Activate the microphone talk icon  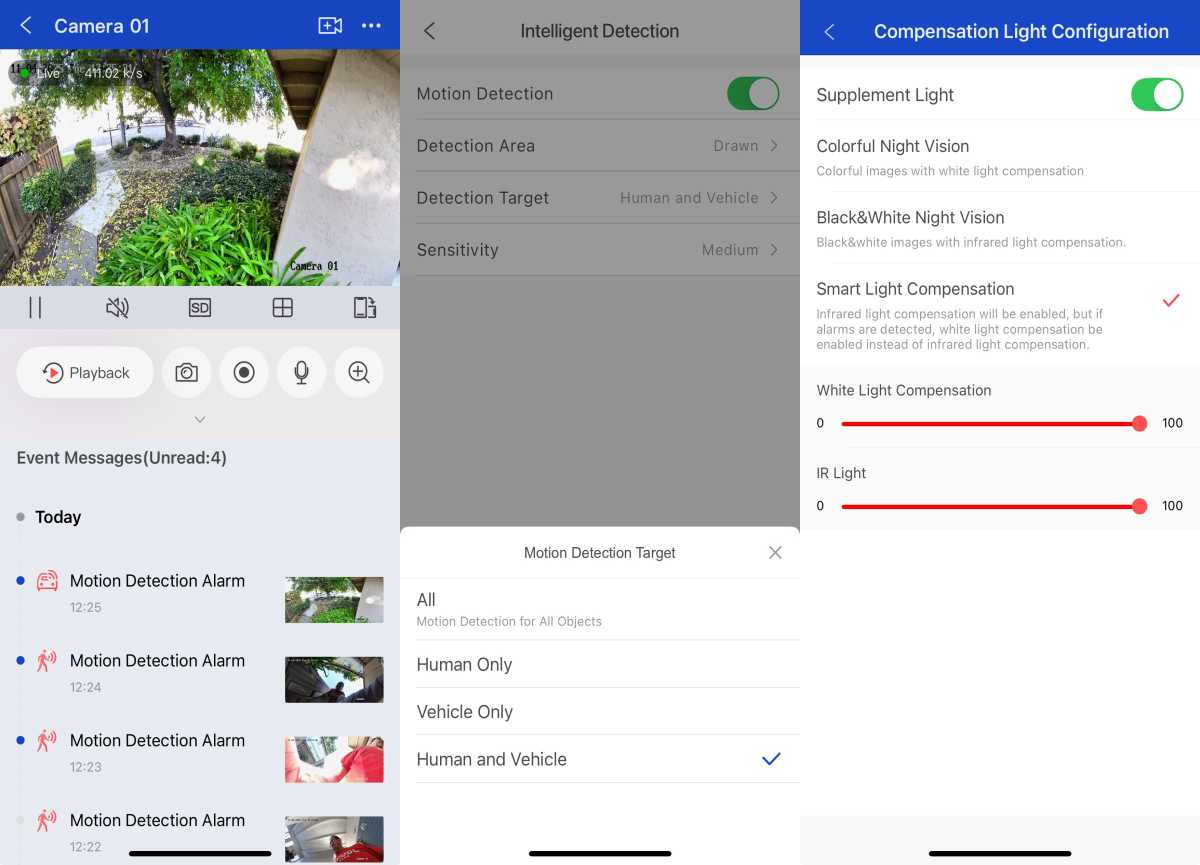(x=301, y=373)
